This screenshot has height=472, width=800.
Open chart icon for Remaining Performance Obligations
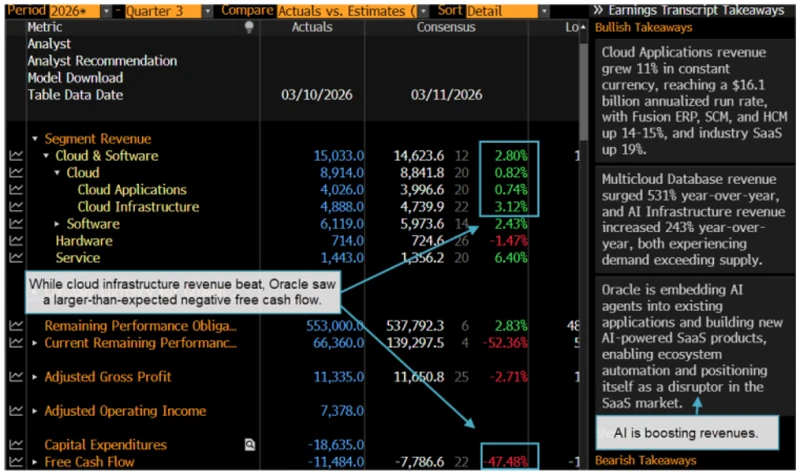coord(16,326)
